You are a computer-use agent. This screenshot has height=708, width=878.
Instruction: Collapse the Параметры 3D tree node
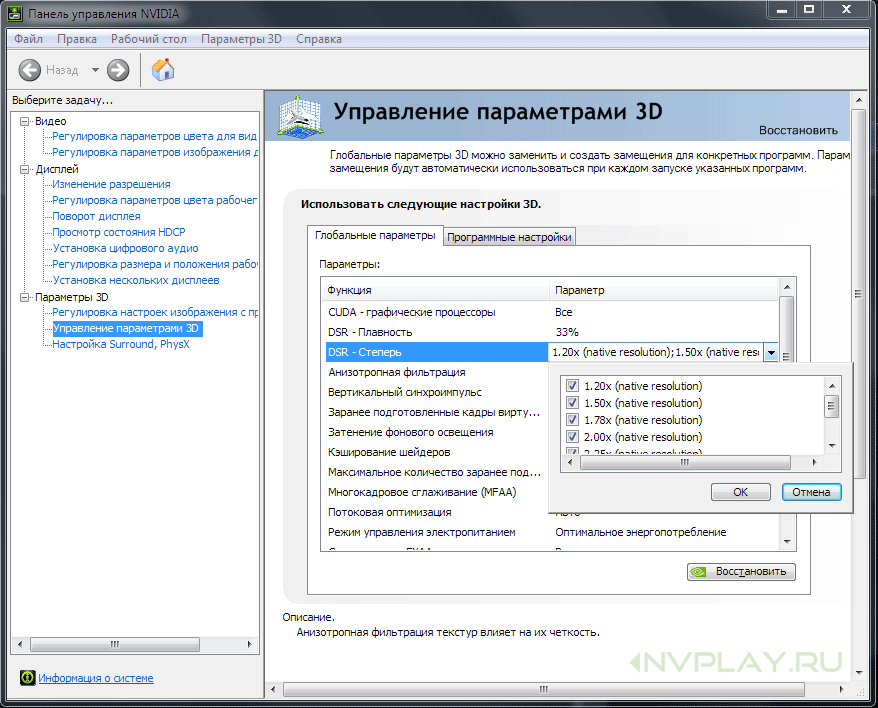tap(24, 297)
